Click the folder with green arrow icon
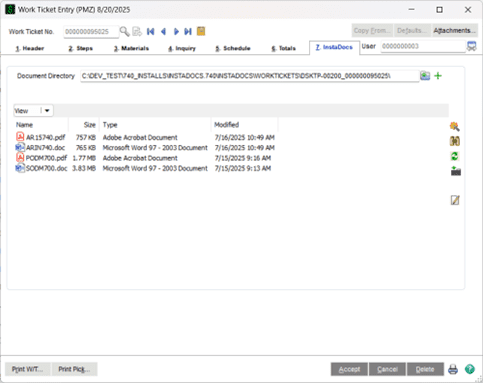Screen dimensions: 483x383 [x=455, y=171]
